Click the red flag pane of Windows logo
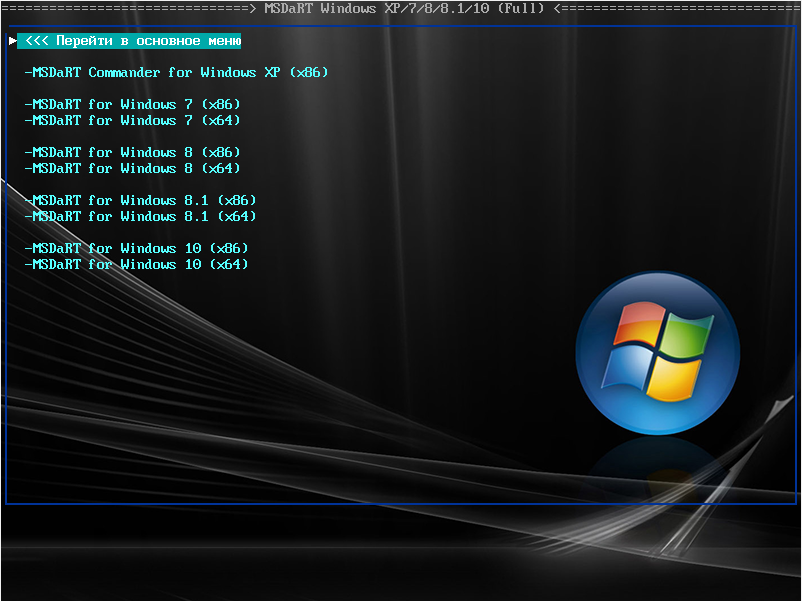The width and height of the screenshot is (802, 601). 632,328
